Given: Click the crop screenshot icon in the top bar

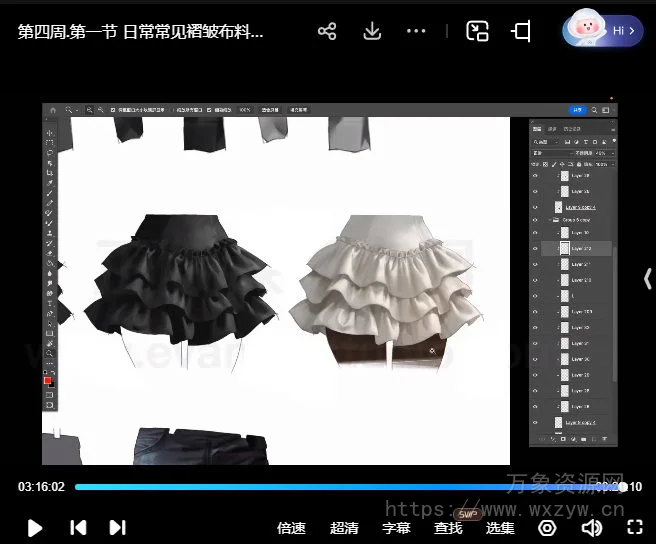Looking at the screenshot, I should point(521,32).
